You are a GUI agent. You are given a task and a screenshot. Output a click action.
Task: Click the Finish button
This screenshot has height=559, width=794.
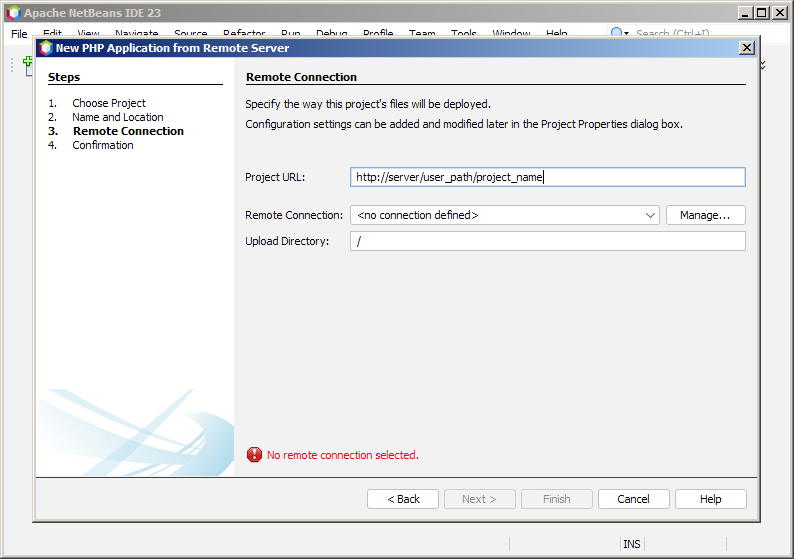(x=556, y=499)
